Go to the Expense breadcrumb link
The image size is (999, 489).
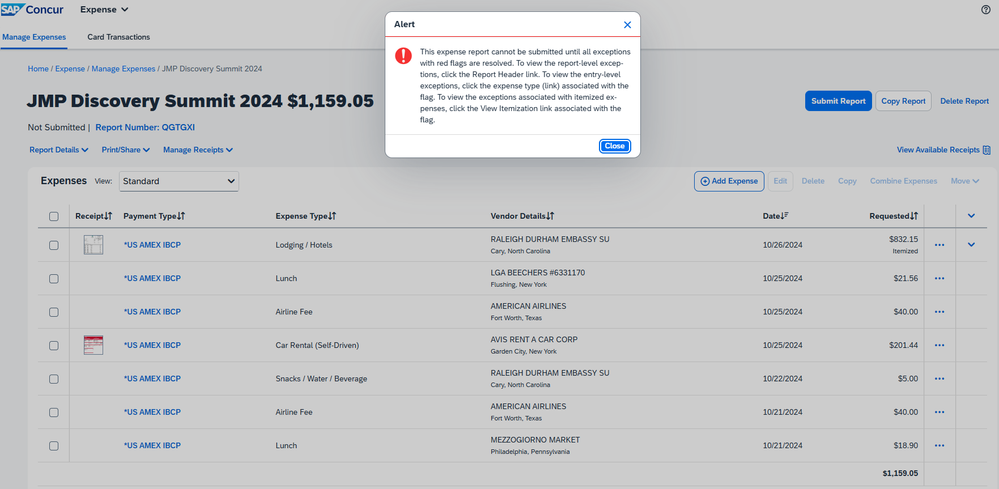click(69, 69)
